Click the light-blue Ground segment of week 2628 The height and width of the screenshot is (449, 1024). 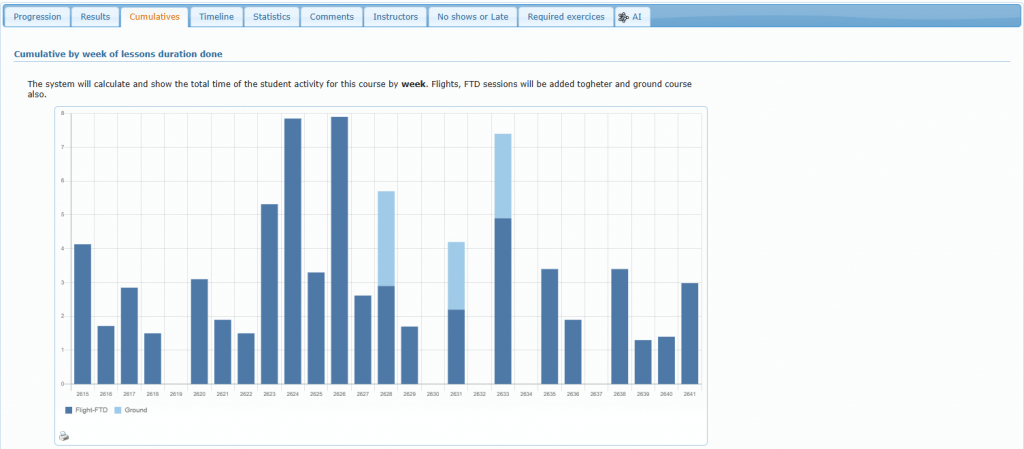point(386,238)
